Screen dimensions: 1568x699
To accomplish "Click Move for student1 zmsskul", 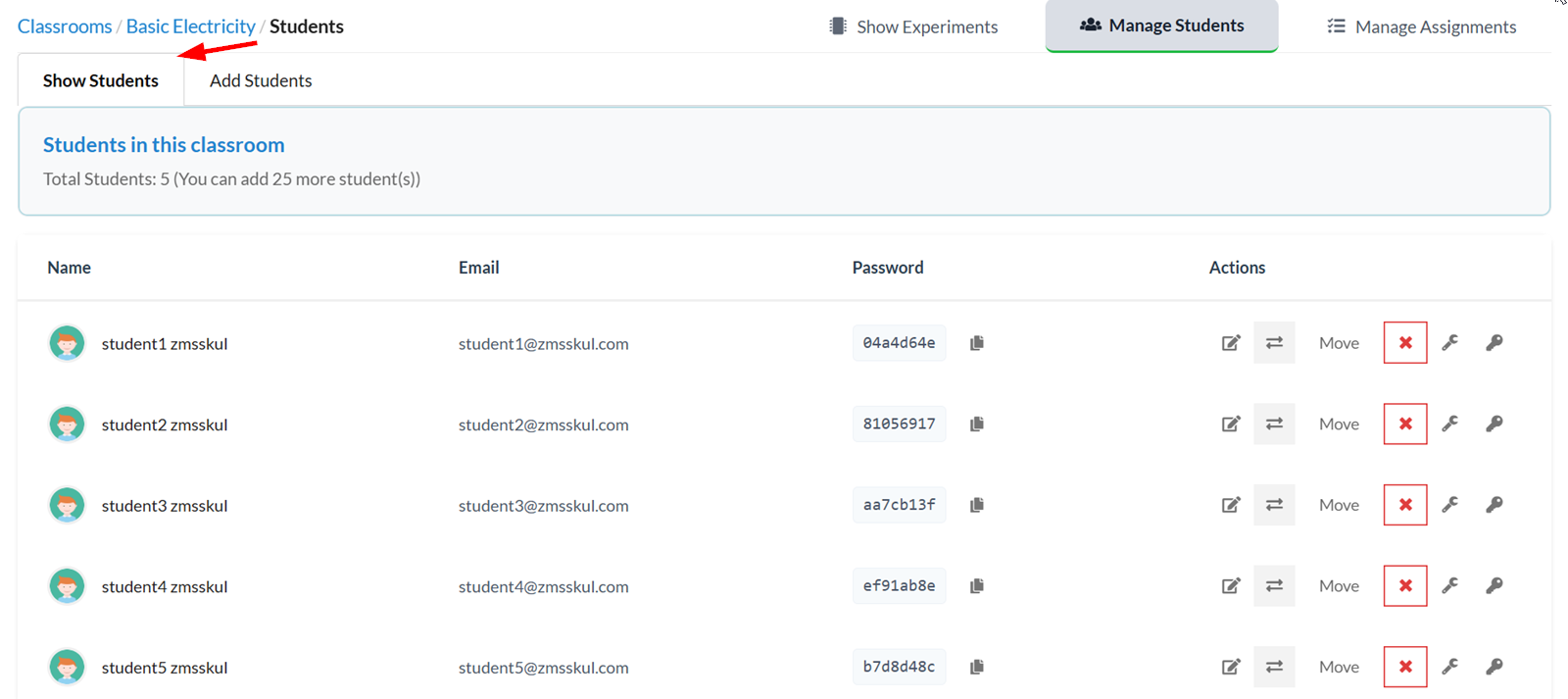I will 1339,343.
